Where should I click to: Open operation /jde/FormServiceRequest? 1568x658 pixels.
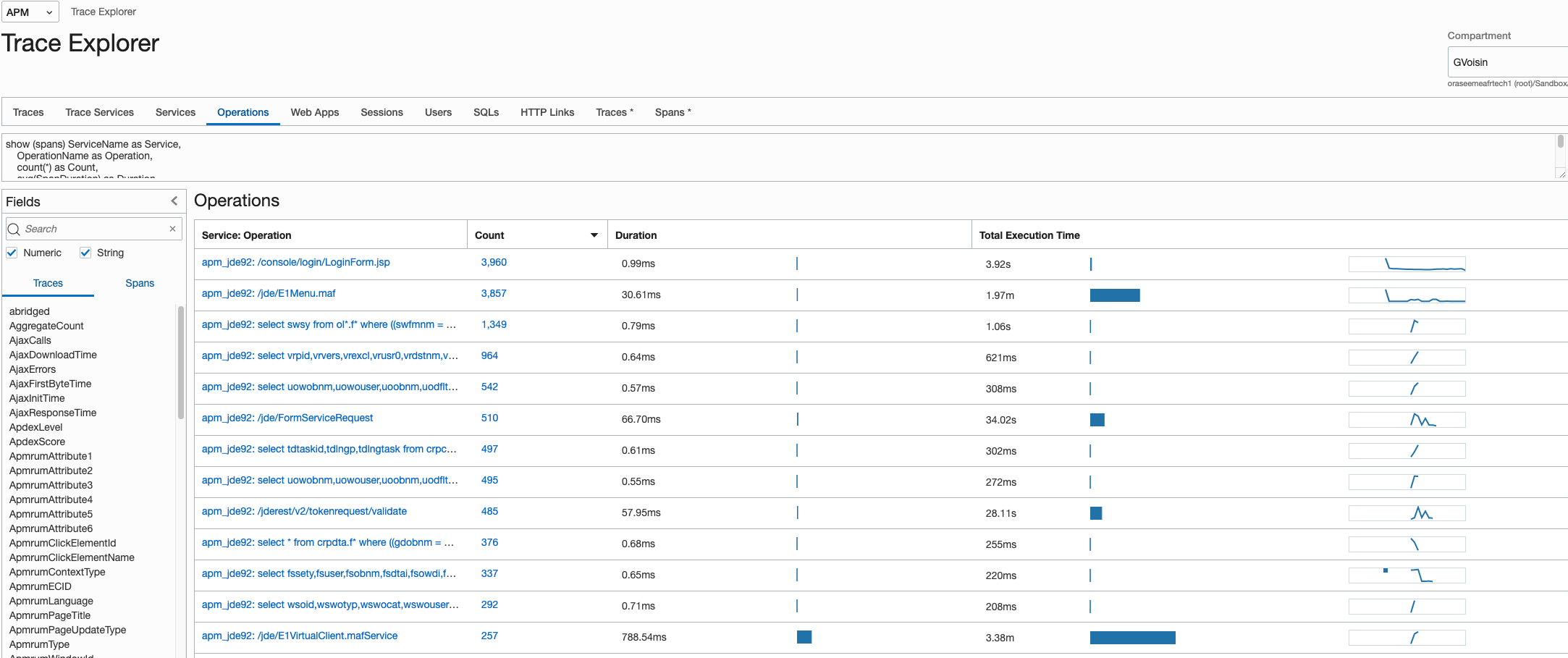[287, 418]
